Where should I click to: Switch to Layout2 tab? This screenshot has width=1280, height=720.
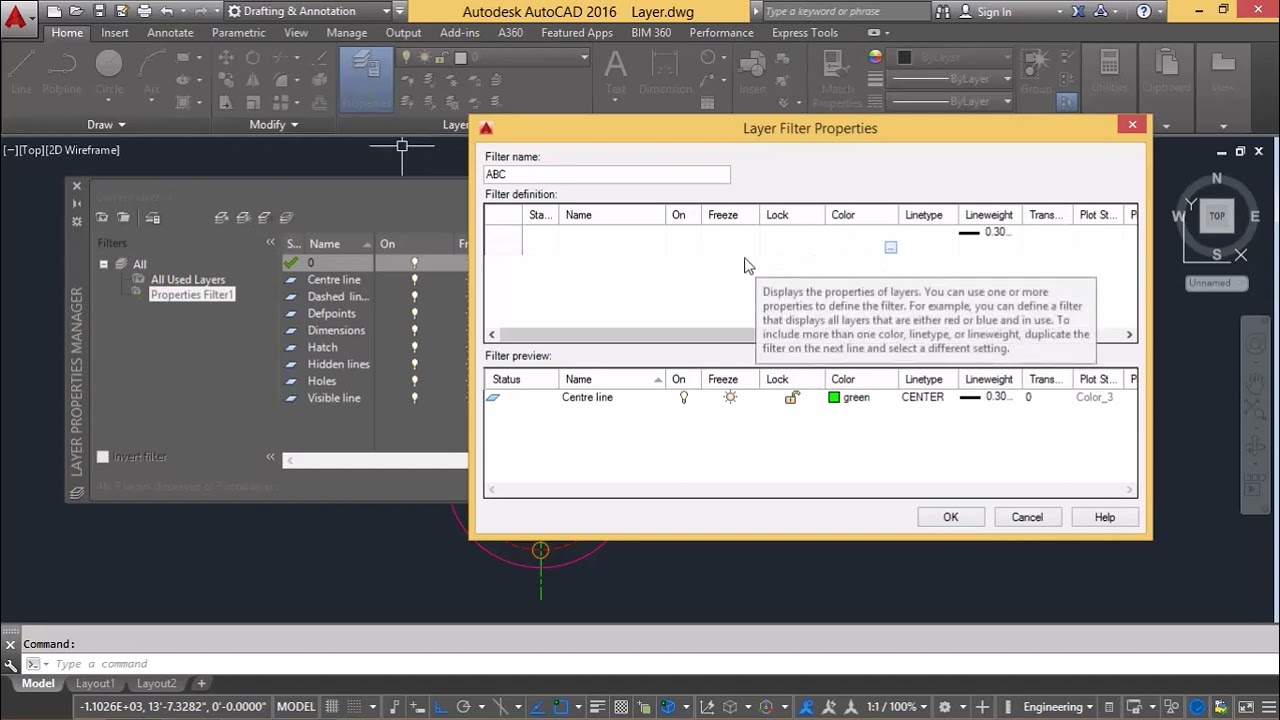(x=156, y=684)
